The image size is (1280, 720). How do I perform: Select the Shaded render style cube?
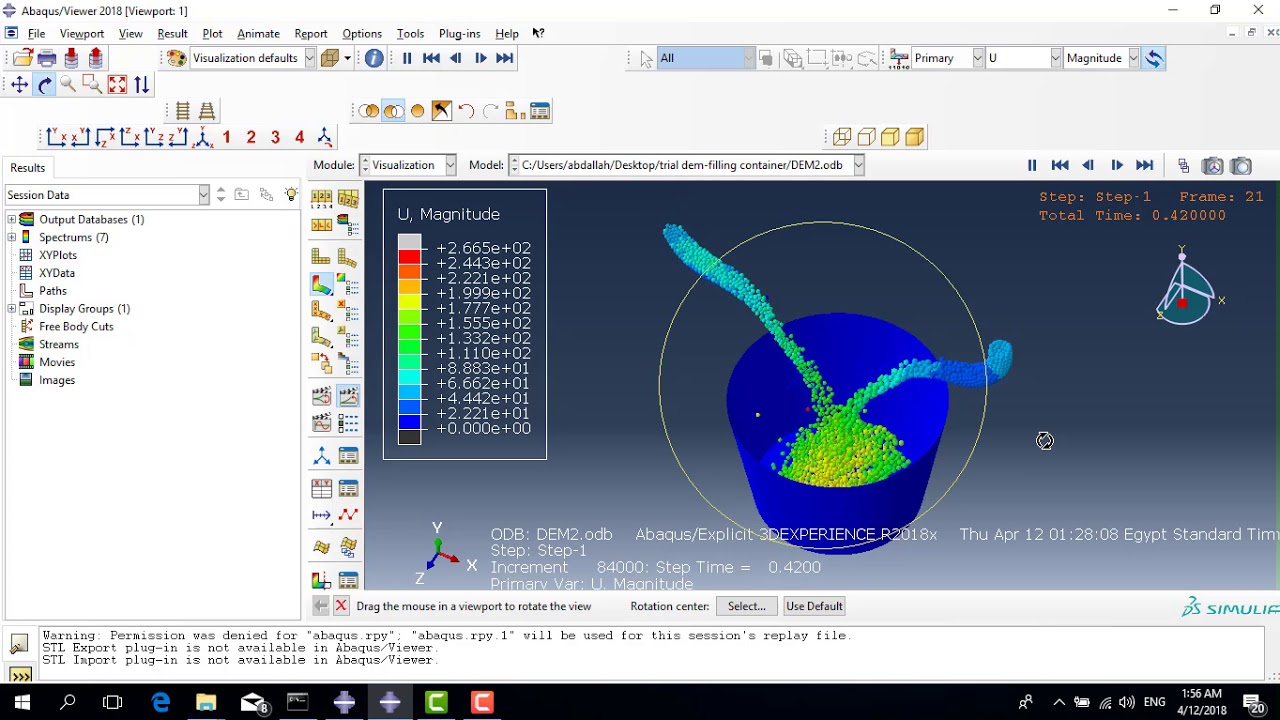[x=914, y=137]
